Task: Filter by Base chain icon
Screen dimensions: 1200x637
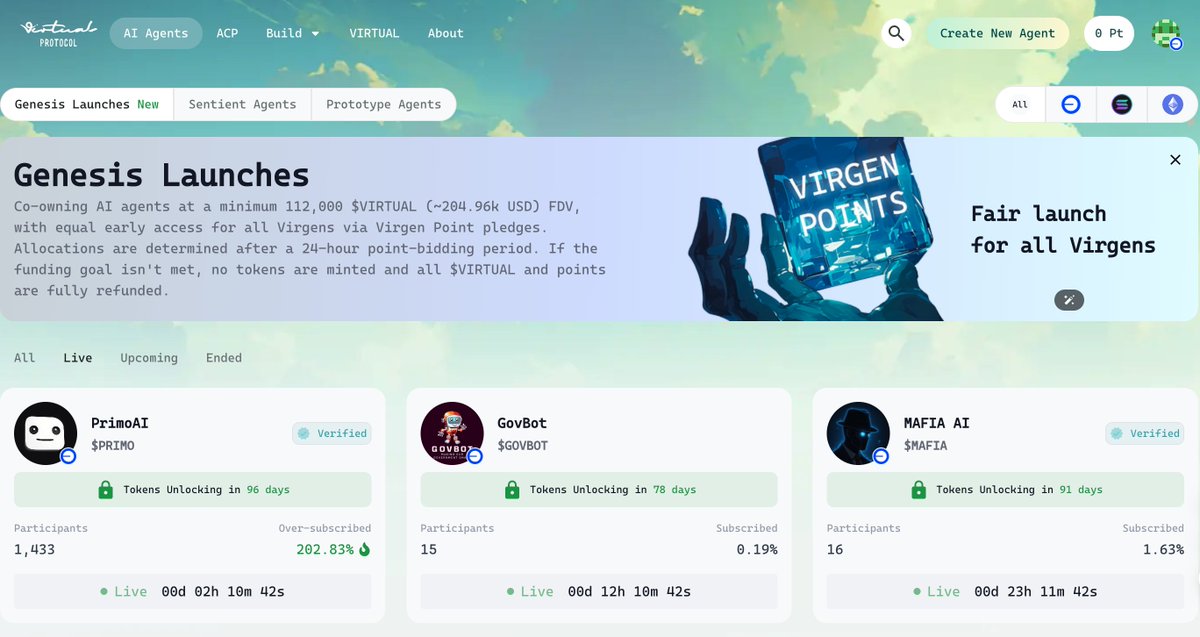Action: [1071, 104]
